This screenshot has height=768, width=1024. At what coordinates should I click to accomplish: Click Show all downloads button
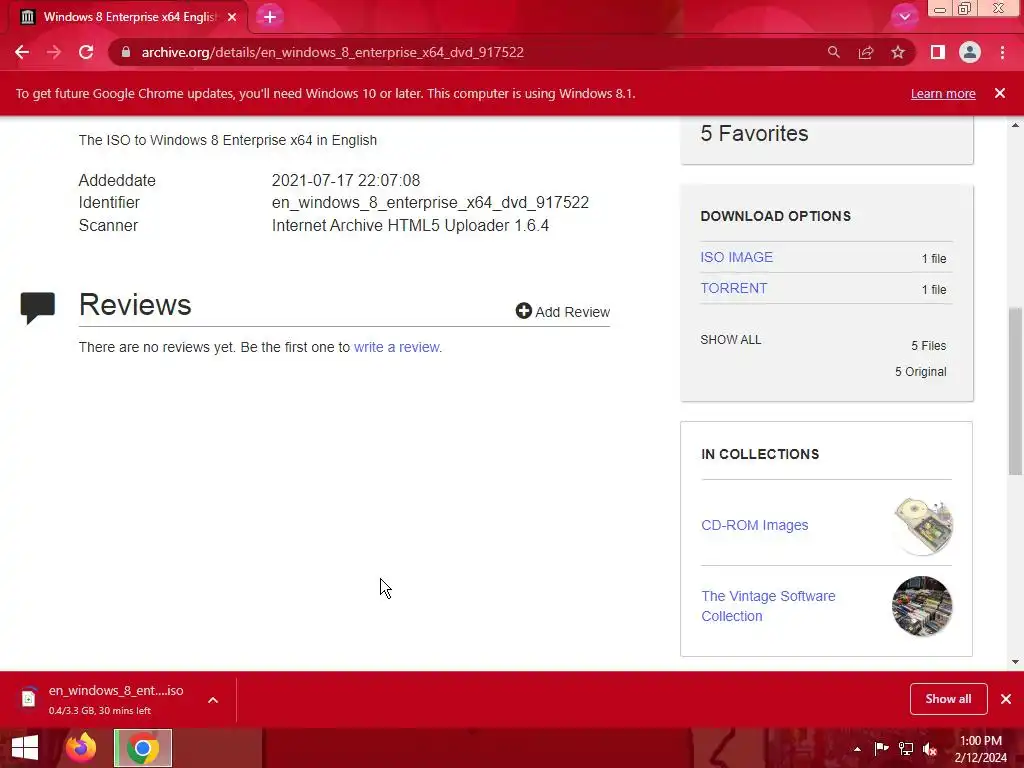(x=948, y=699)
